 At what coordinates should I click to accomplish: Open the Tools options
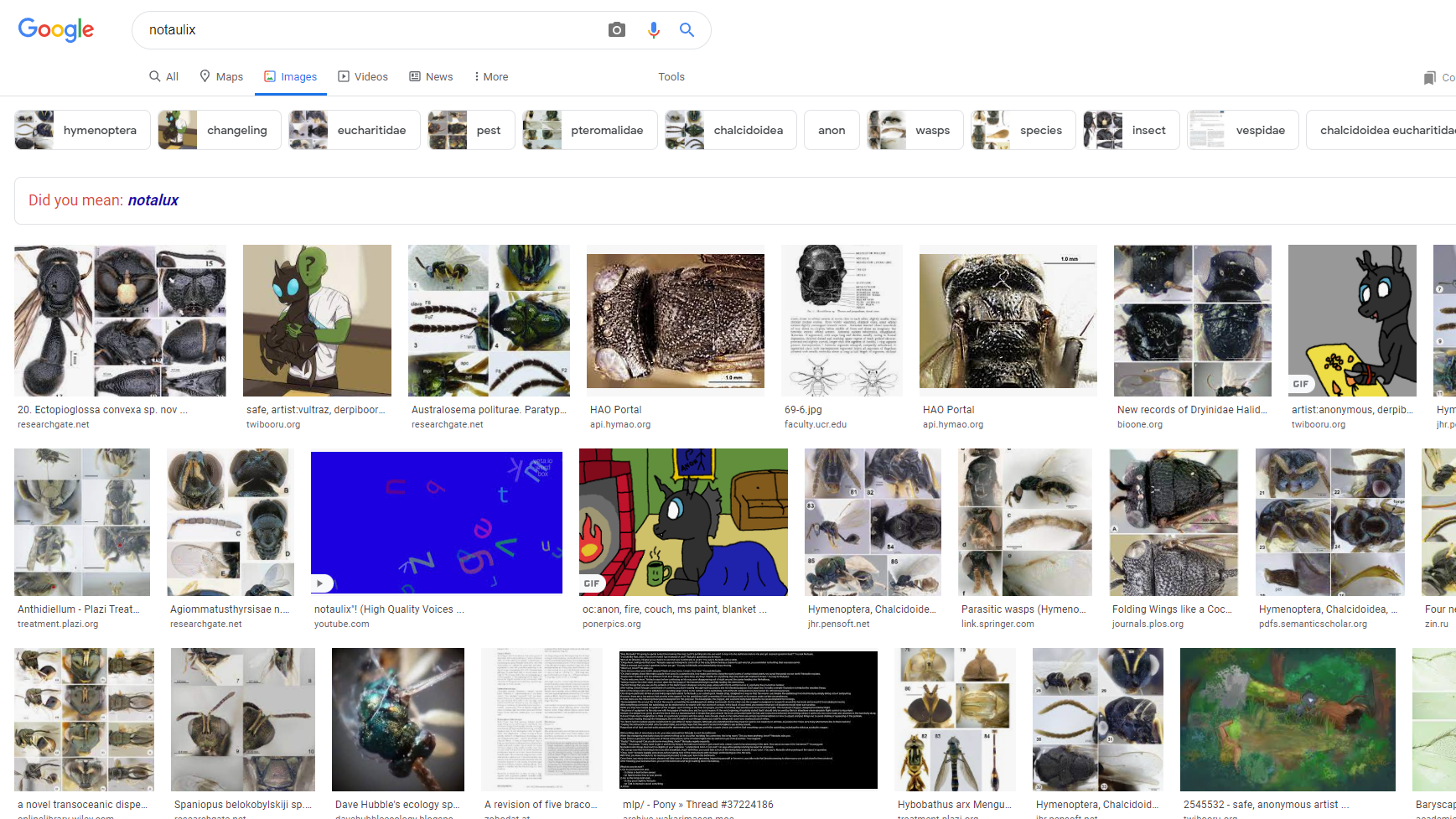(x=671, y=76)
